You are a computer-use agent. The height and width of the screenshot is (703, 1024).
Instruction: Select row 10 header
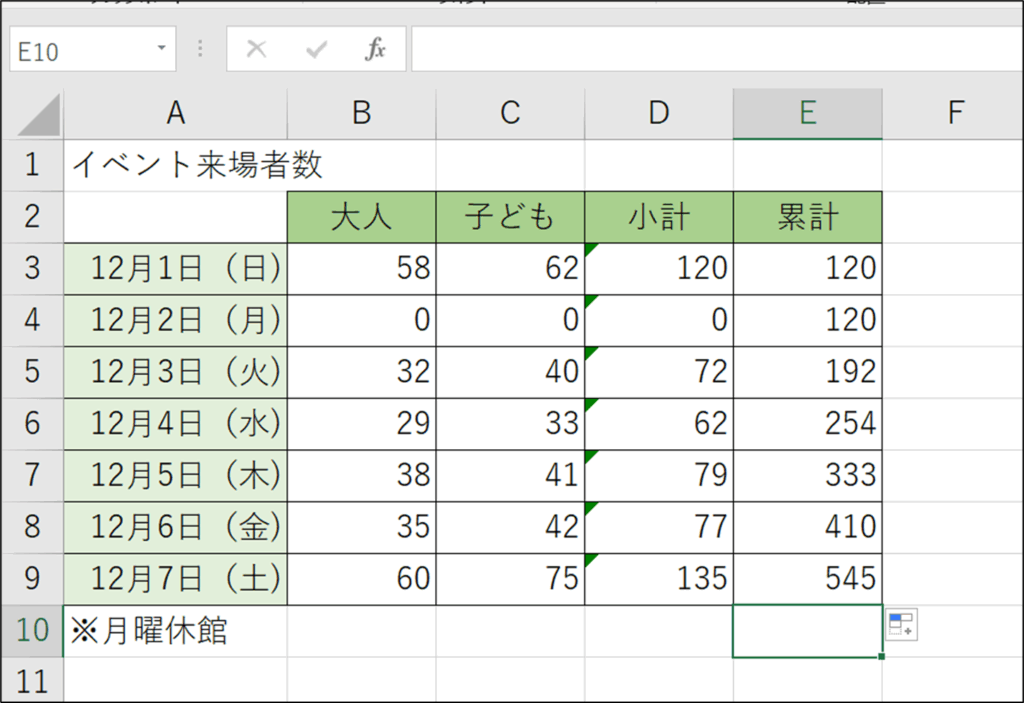click(x=32, y=630)
